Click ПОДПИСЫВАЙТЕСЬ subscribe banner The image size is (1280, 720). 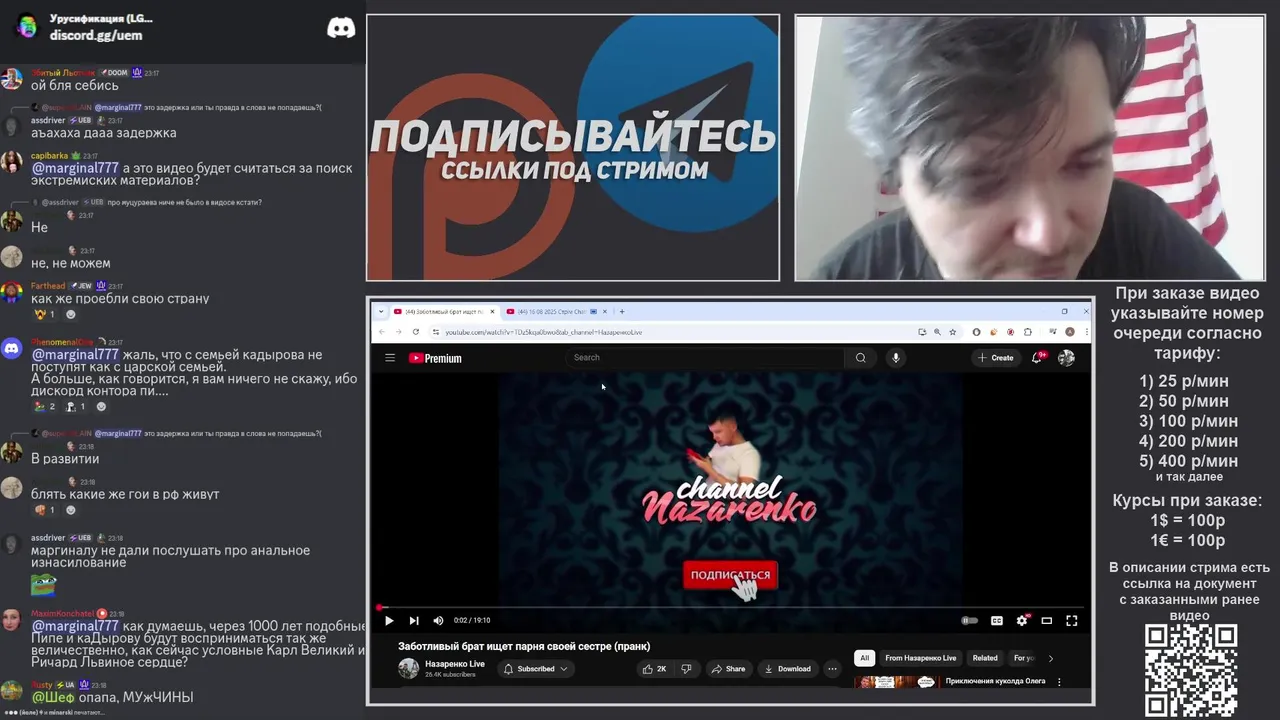(x=573, y=148)
